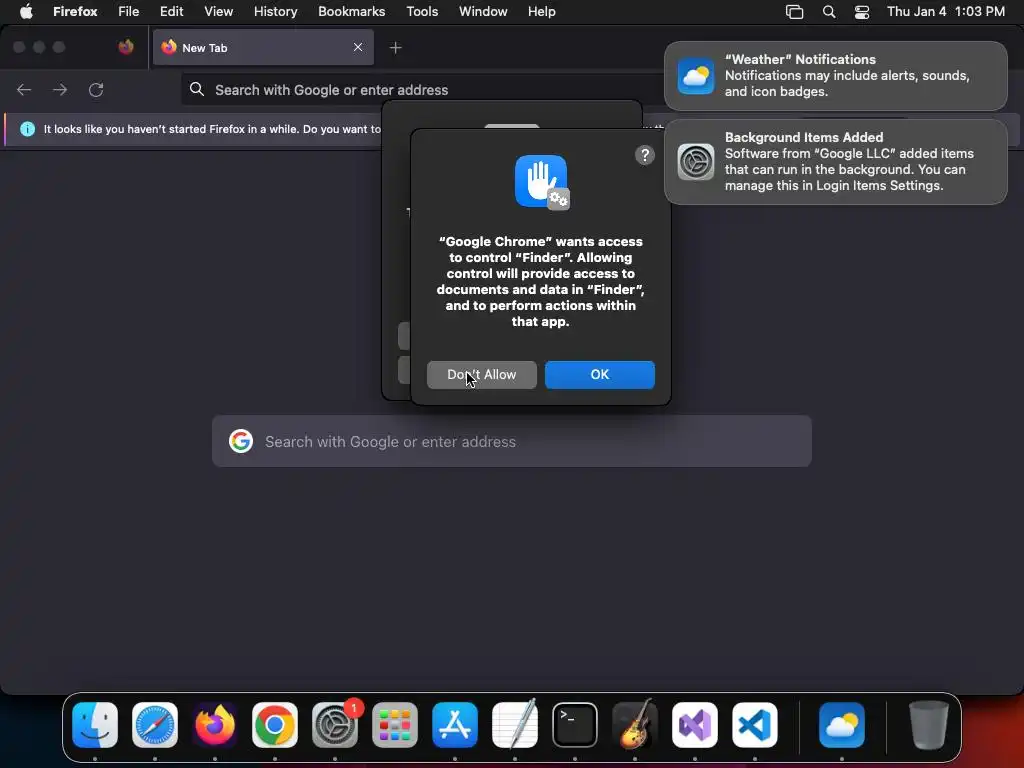Open the Background Items Added notification
The height and width of the screenshot is (768, 1024).
pos(836,162)
